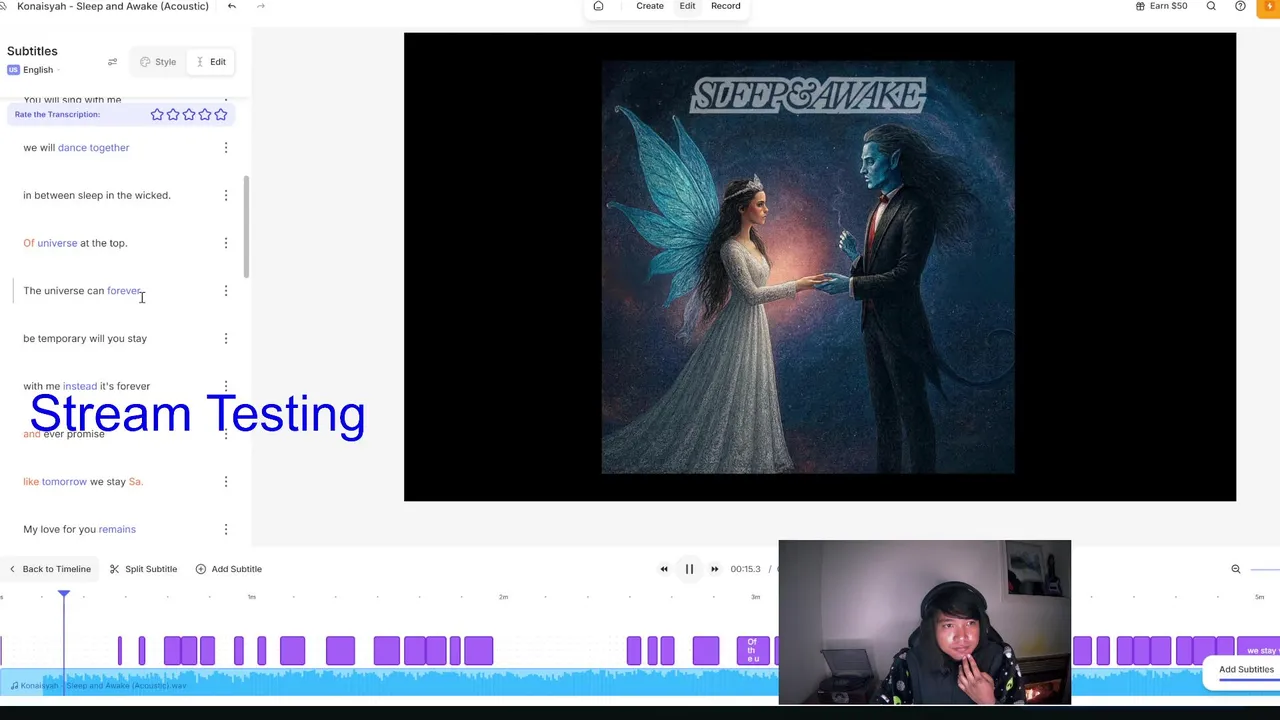Switch to the subtitles Edit tab
This screenshot has width=1280, height=720.
click(x=211, y=62)
